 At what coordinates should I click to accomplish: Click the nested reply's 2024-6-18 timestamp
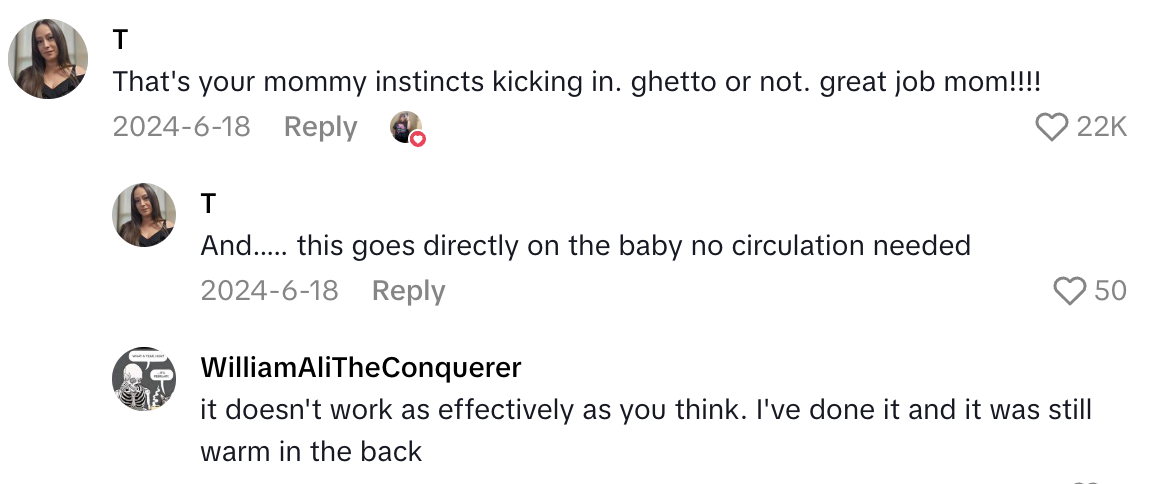coord(269,291)
